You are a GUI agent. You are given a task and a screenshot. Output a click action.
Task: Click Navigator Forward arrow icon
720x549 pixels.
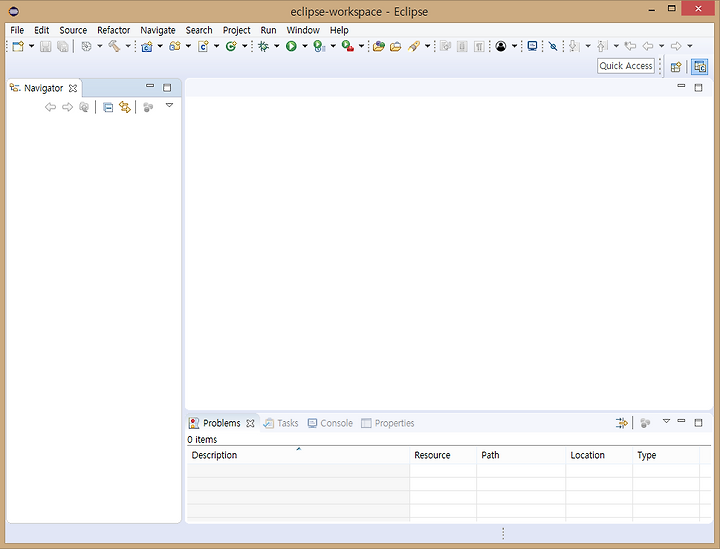68,107
